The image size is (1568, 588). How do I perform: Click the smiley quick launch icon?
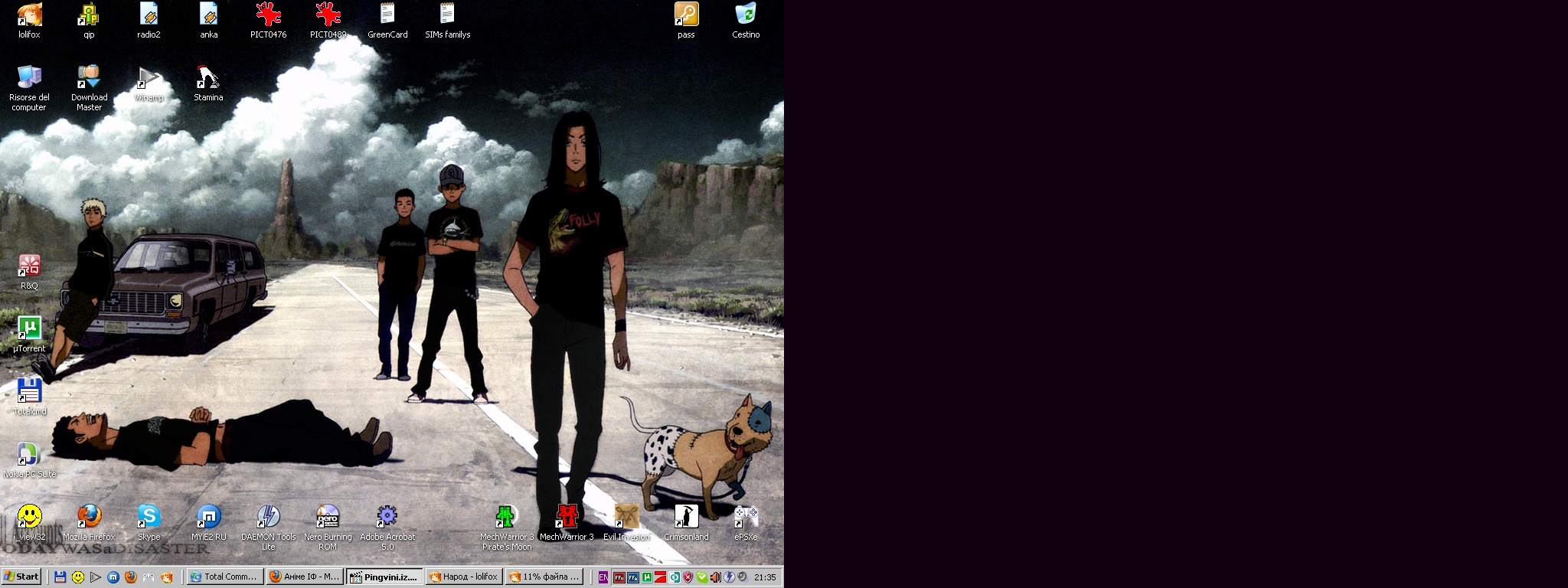77,577
